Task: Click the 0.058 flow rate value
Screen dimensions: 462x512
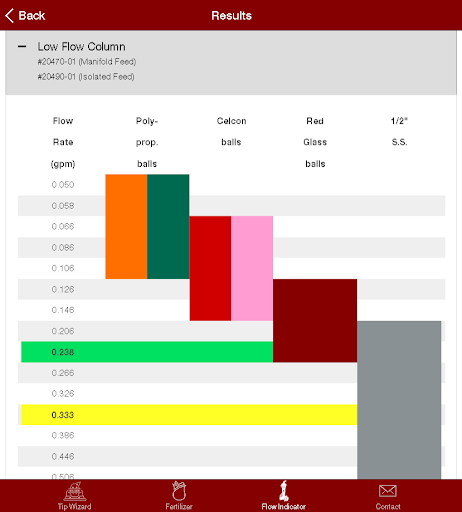Action: pos(63,206)
